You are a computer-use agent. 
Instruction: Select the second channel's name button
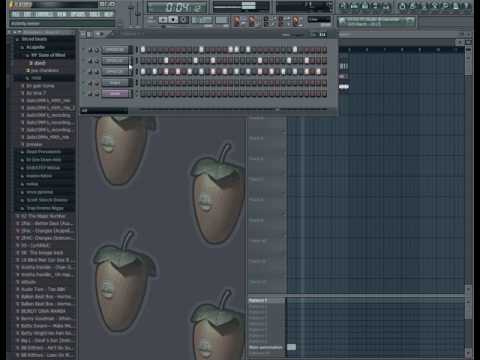coord(115,61)
